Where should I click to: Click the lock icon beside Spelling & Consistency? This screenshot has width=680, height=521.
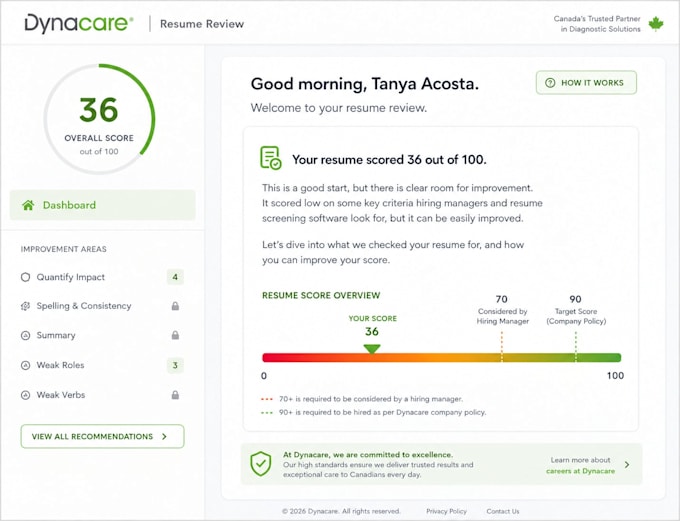click(175, 306)
